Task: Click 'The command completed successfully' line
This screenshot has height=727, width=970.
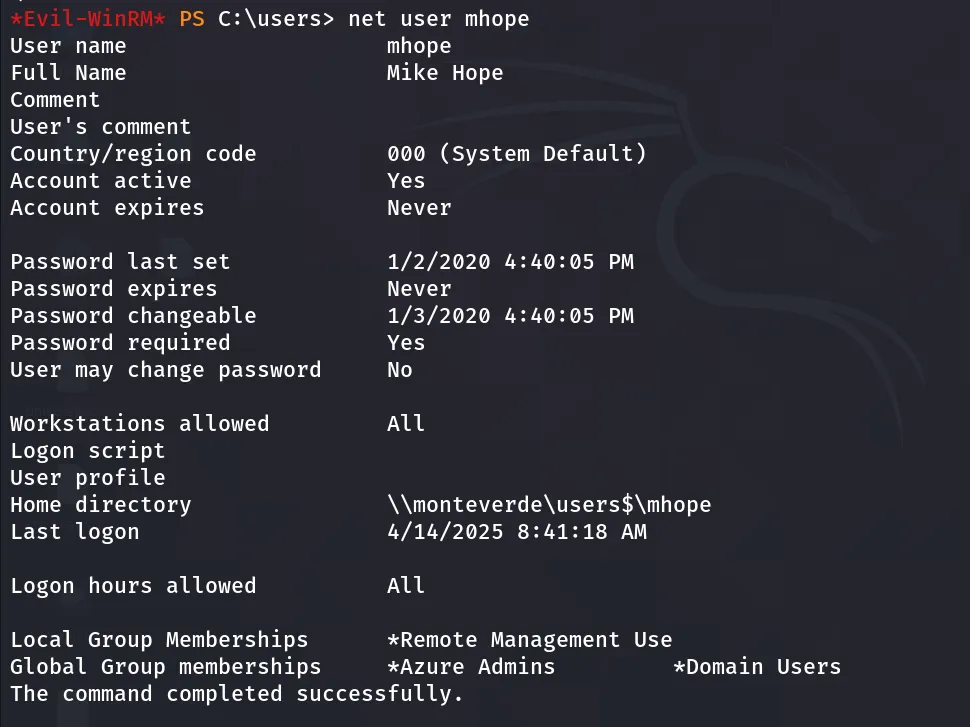Action: [x=236, y=694]
